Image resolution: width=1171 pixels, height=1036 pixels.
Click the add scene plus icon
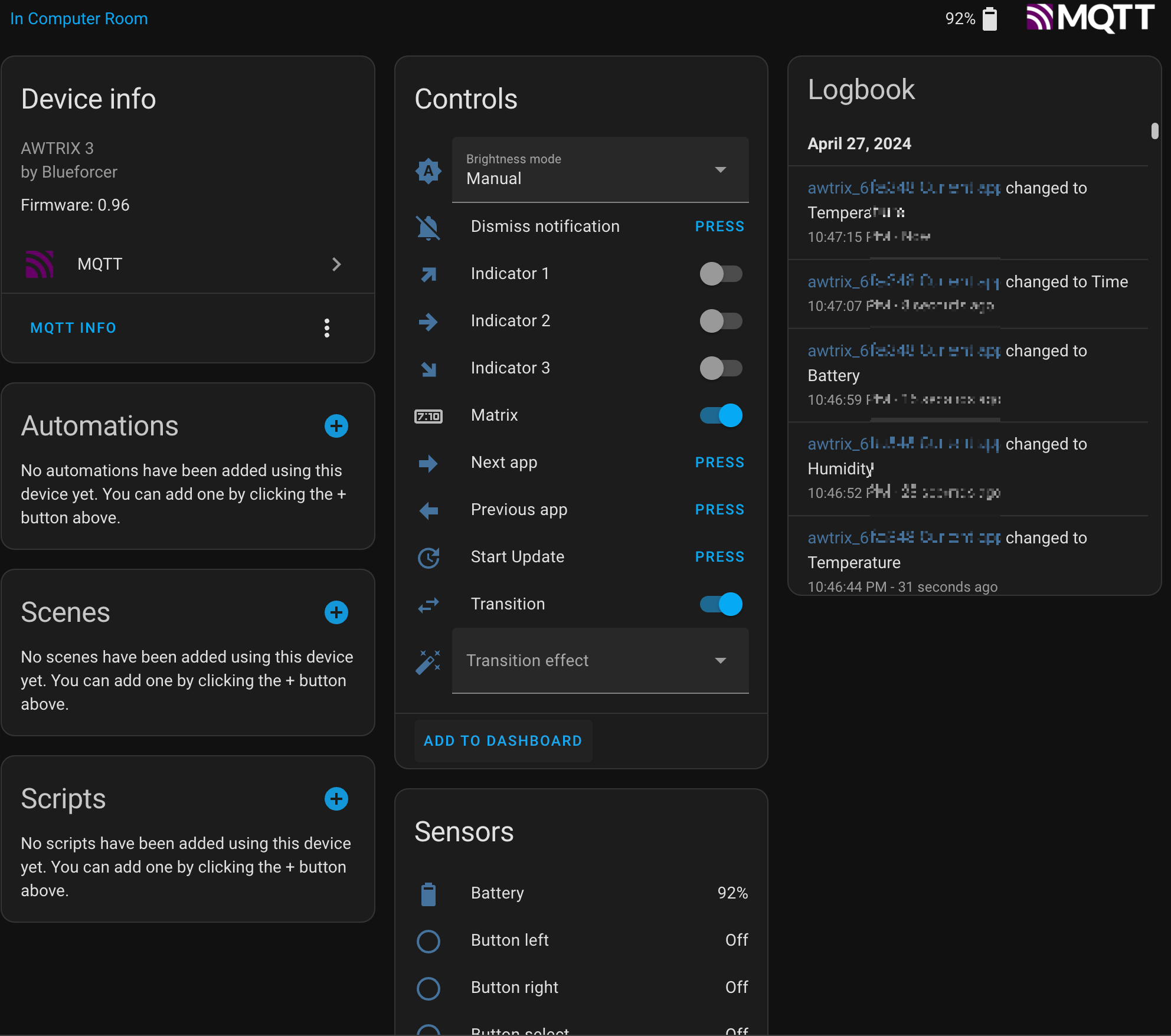click(336, 612)
